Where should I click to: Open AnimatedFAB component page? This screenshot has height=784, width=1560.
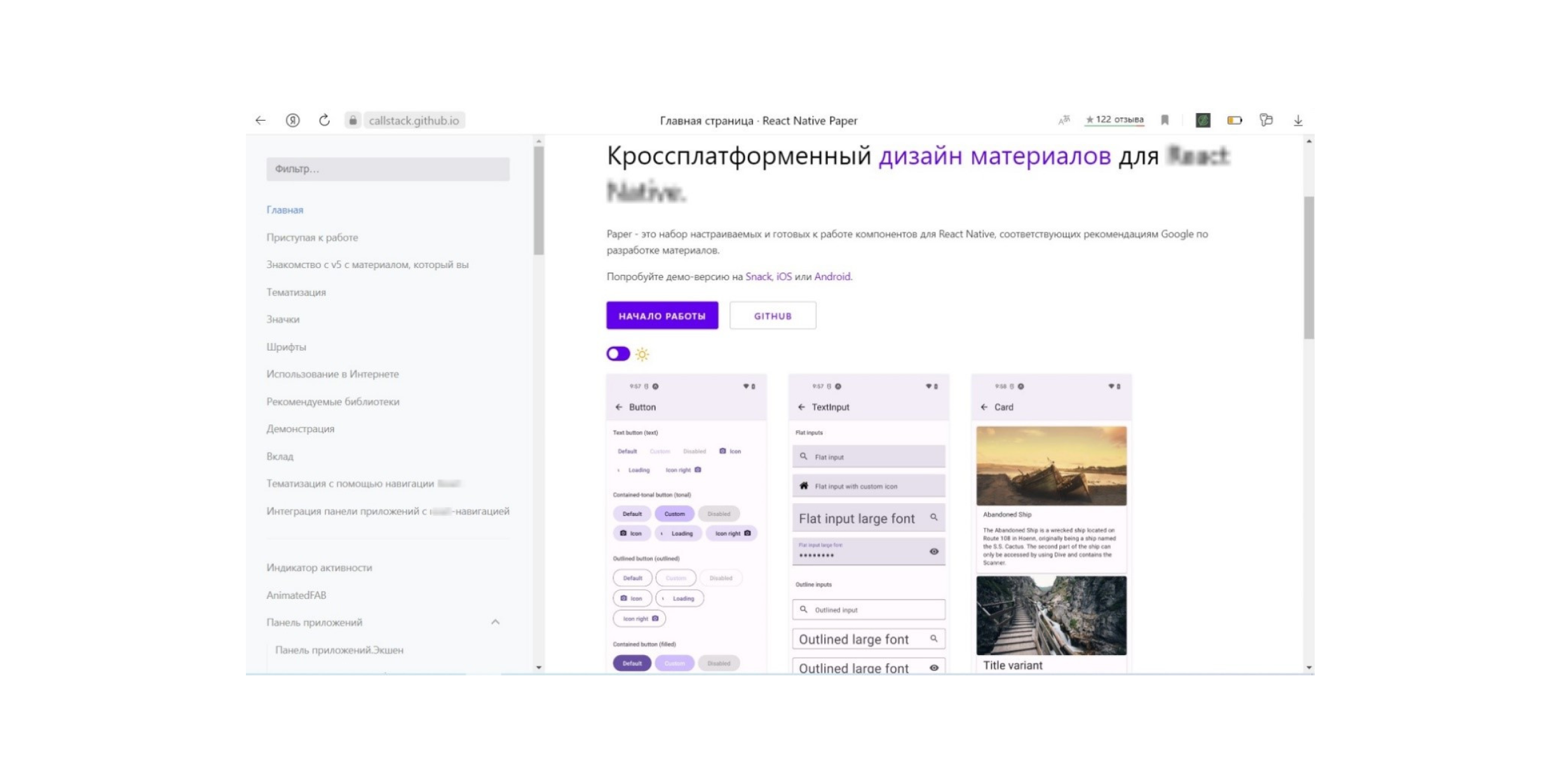296,595
